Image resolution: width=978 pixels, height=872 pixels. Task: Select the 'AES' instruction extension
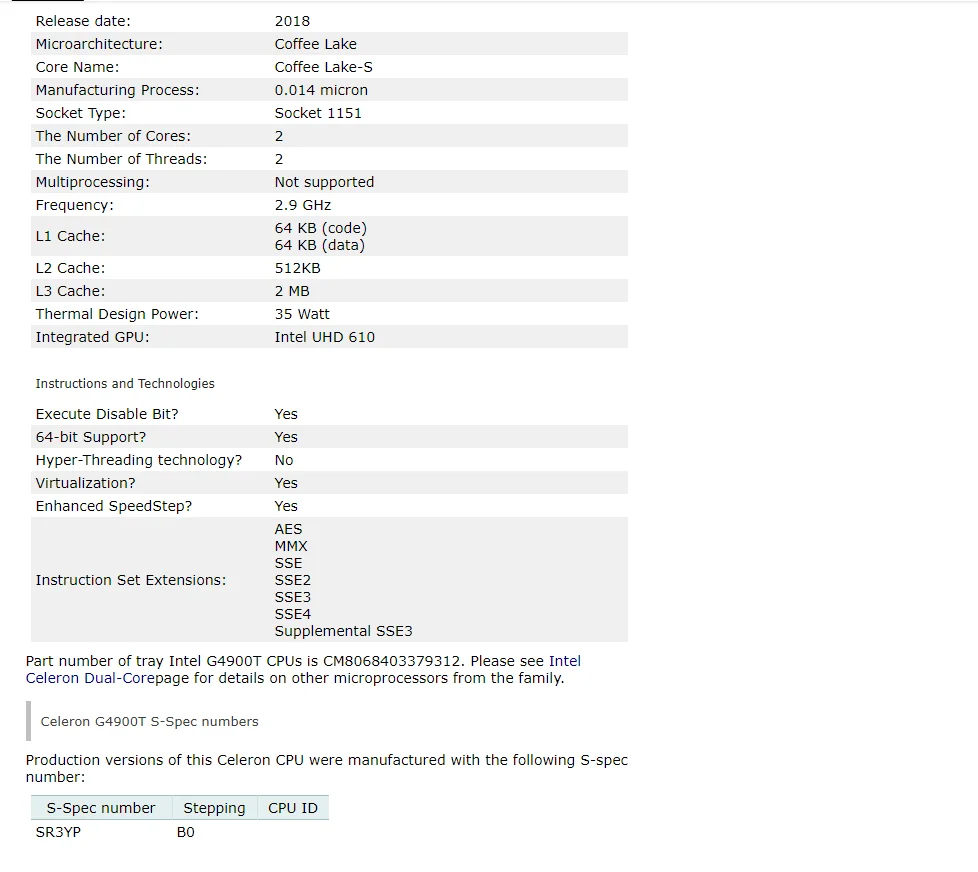288,530
